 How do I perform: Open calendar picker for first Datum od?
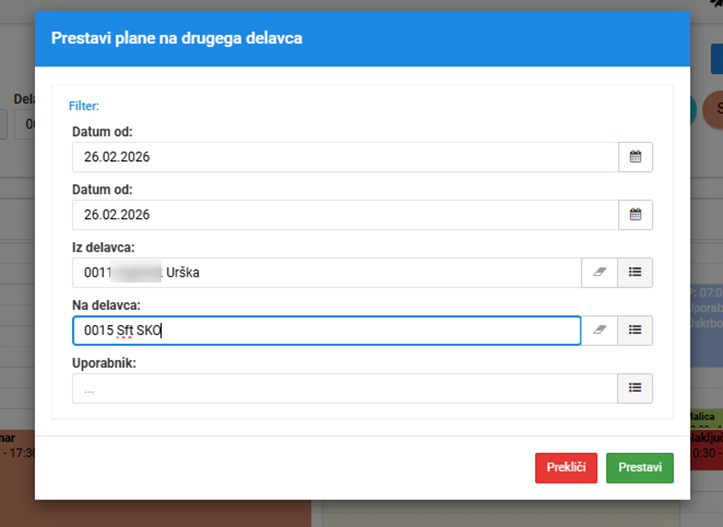click(635, 157)
